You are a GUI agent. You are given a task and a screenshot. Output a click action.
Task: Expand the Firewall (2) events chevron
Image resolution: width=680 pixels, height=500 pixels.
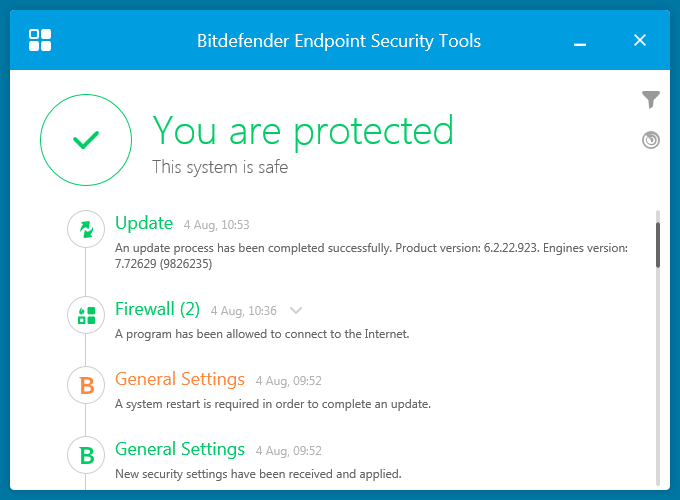pos(296,311)
